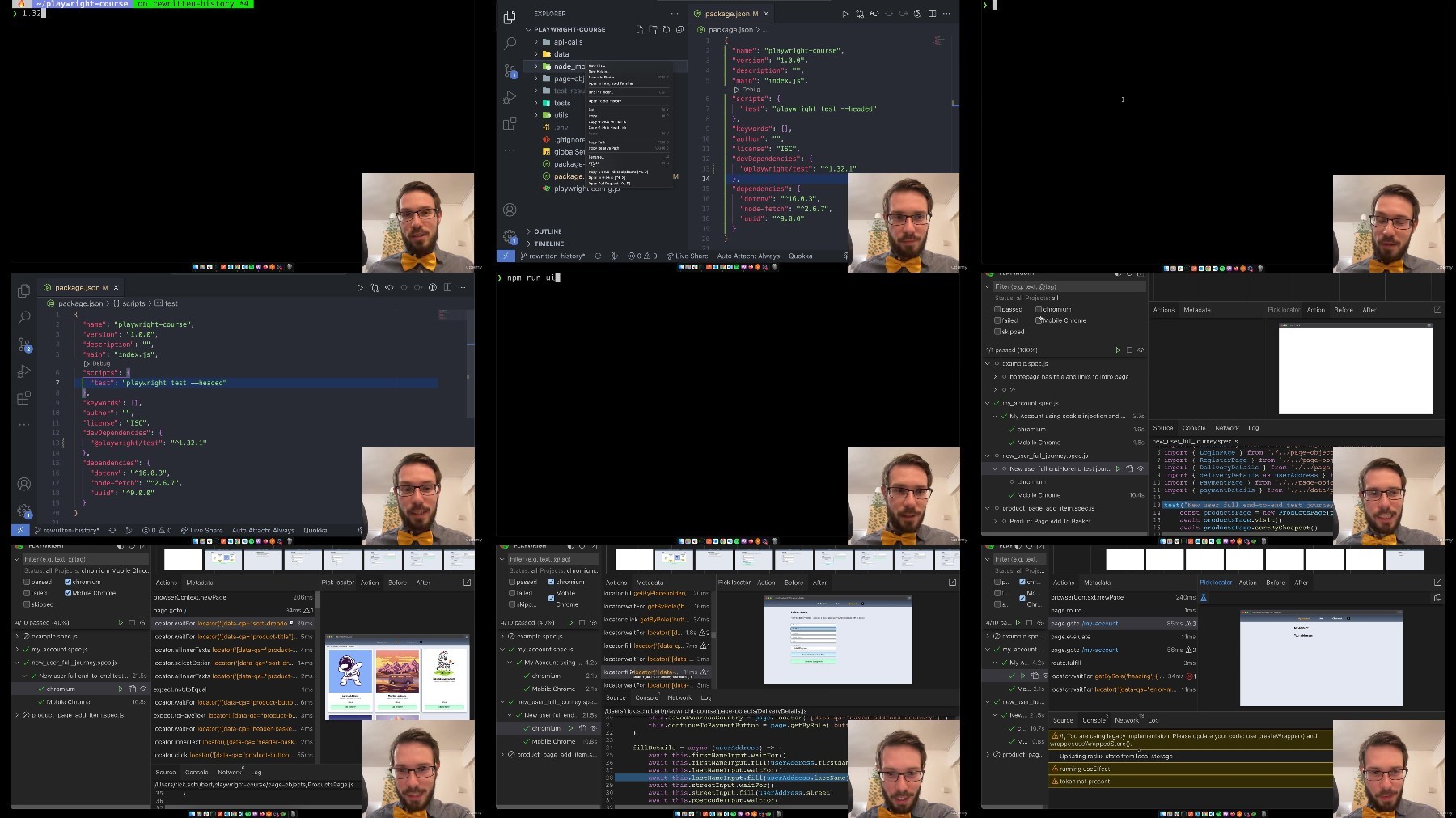Open Run and Debug in VS Code frame showing Explorer

pyautogui.click(x=510, y=97)
